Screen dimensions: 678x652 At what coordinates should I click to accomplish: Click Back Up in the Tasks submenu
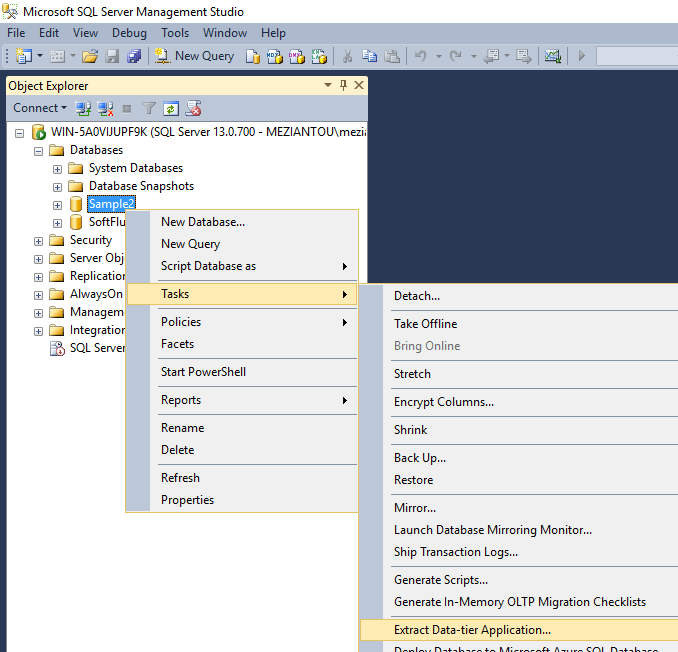tap(420, 458)
